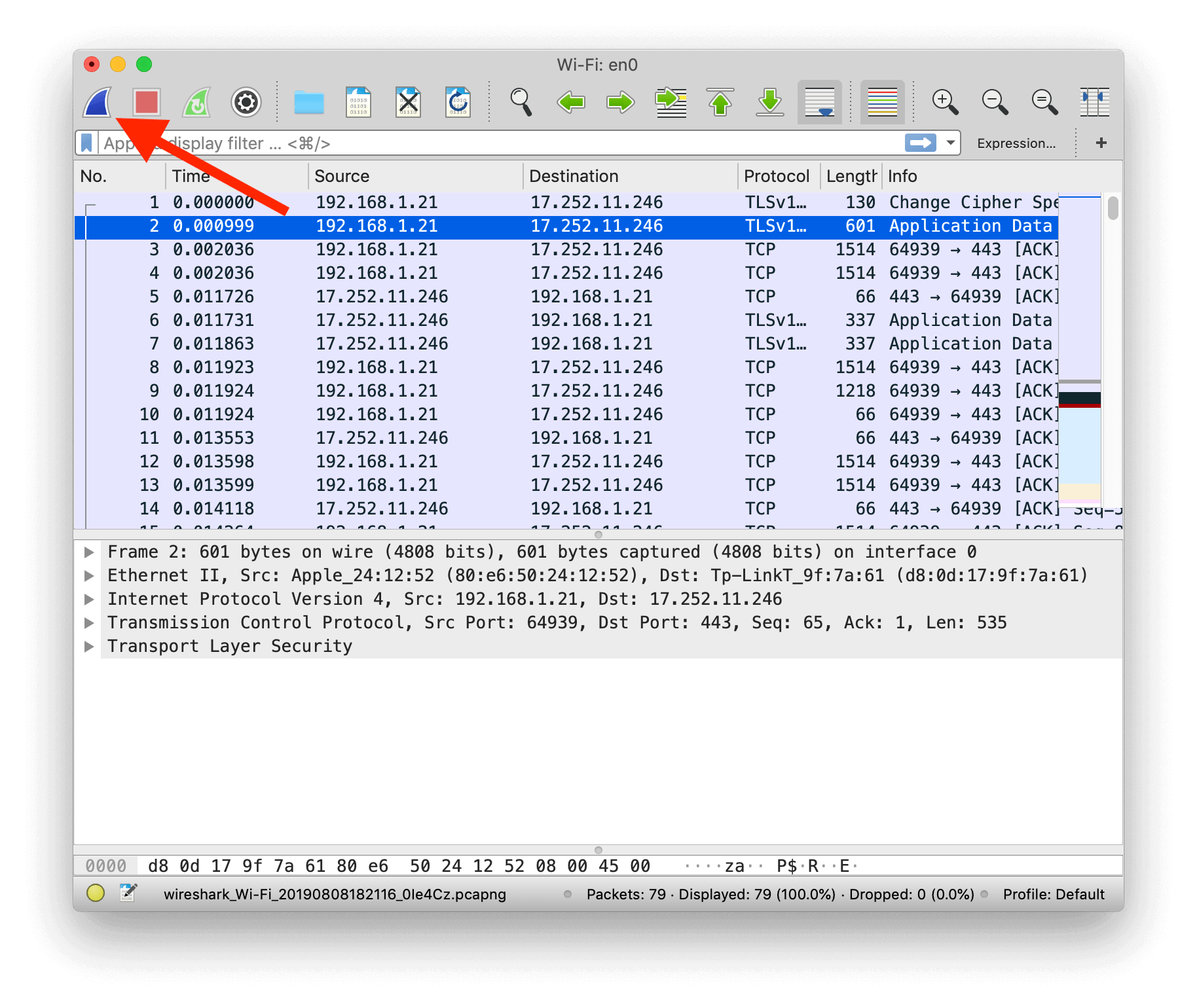The width and height of the screenshot is (1197, 1008).
Task: Open the recent display filters dropdown
Action: pyautogui.click(x=950, y=143)
